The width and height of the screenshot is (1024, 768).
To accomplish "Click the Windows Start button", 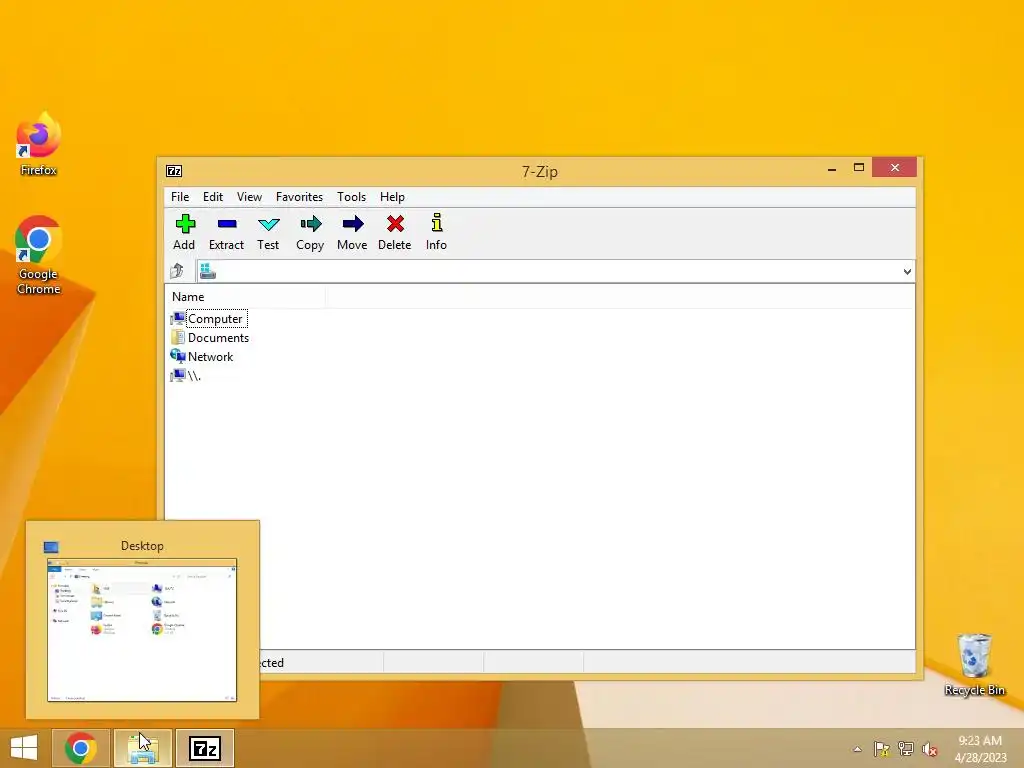I will [x=24, y=748].
